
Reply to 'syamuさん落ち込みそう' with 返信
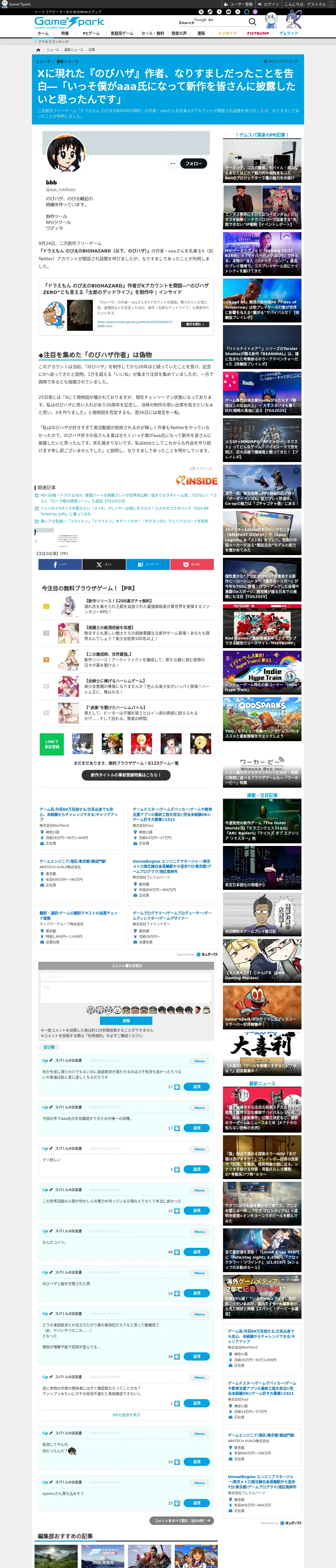pyautogui.click(x=197, y=1503)
